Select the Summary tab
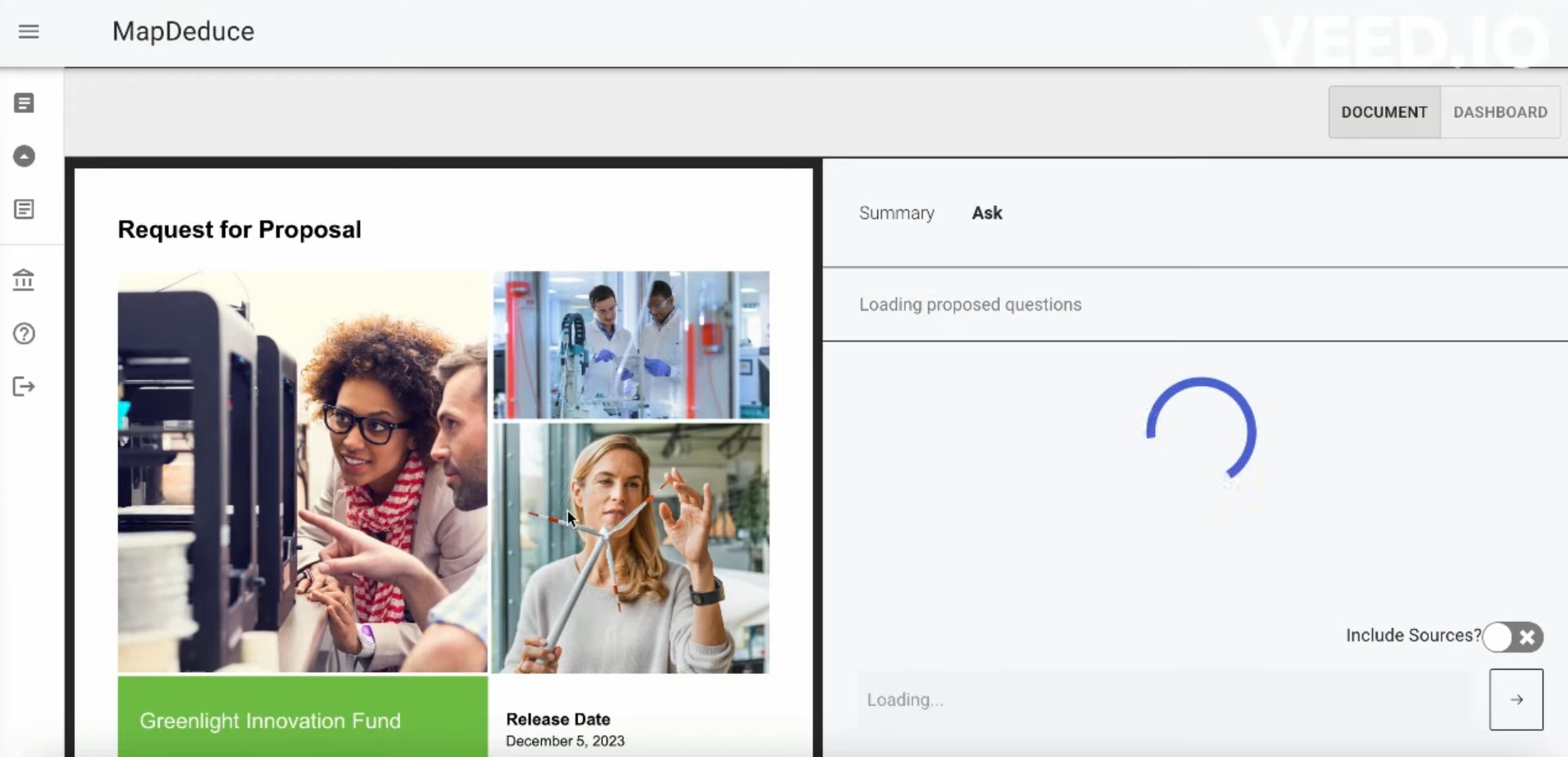The height and width of the screenshot is (757, 1568). pos(896,213)
